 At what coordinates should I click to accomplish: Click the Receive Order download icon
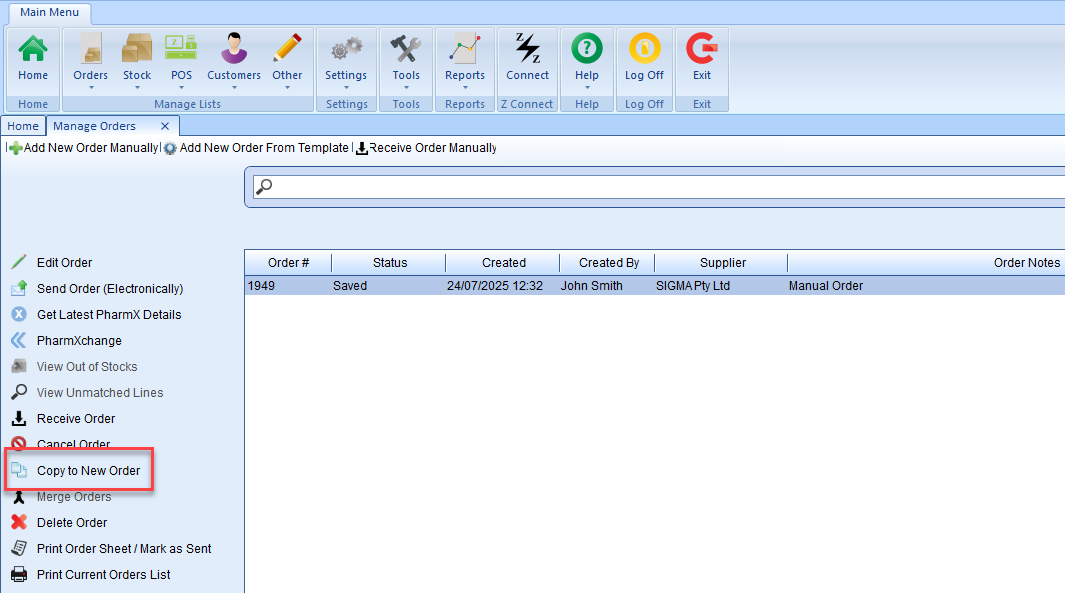19,418
